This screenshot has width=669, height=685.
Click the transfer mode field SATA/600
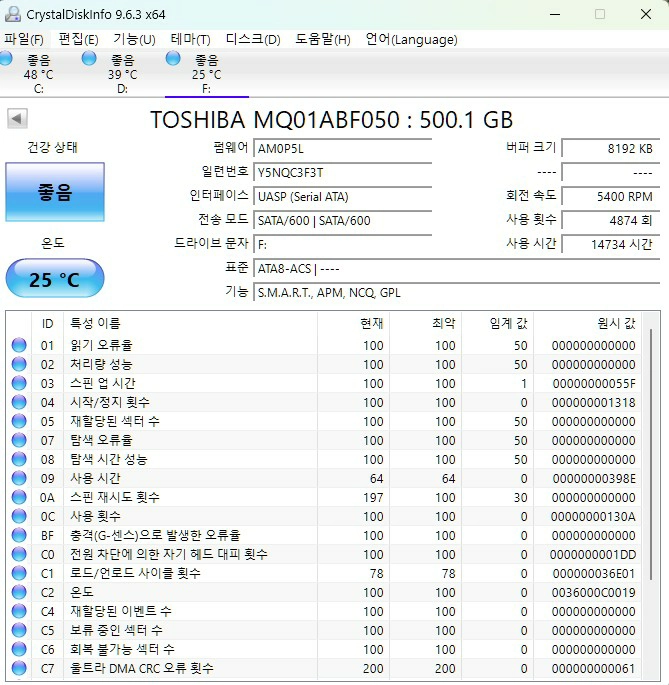pyautogui.click(x=343, y=221)
